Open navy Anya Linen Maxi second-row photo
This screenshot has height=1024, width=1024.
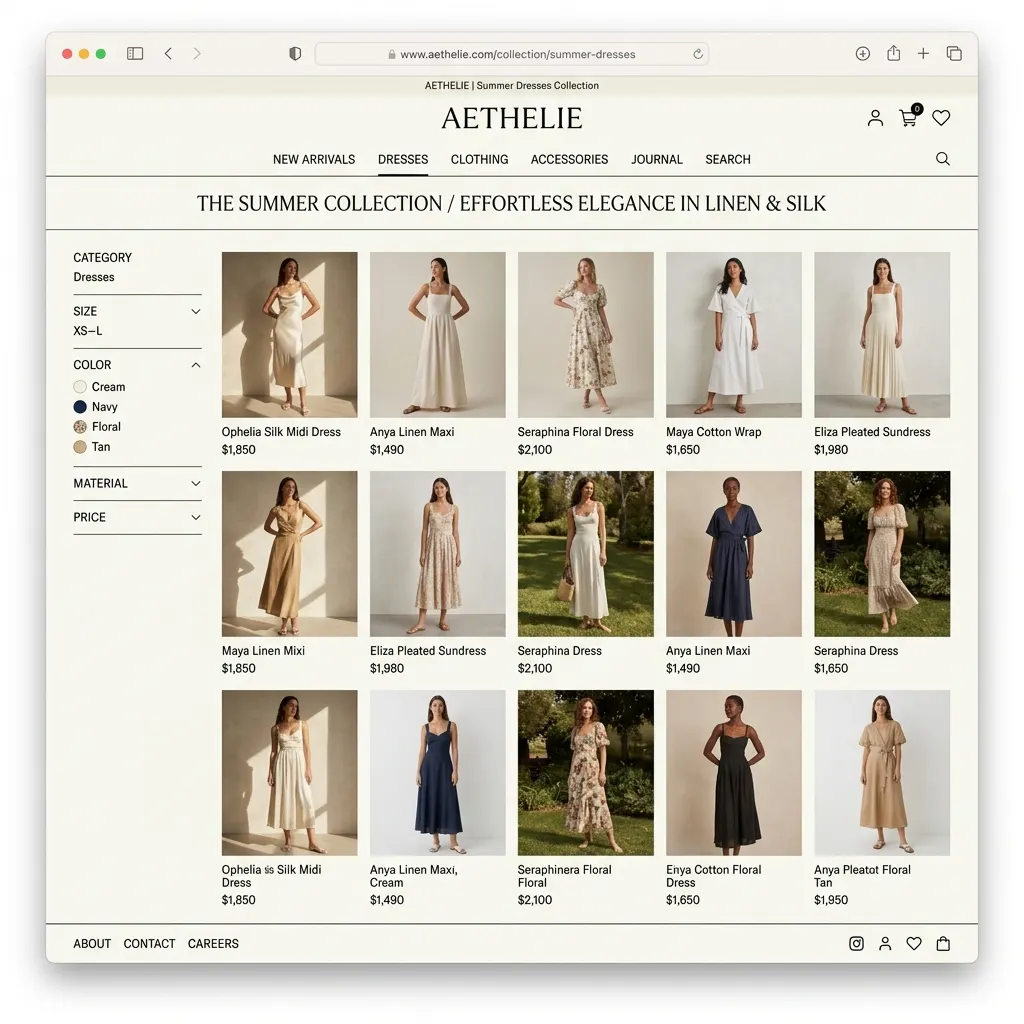point(734,554)
